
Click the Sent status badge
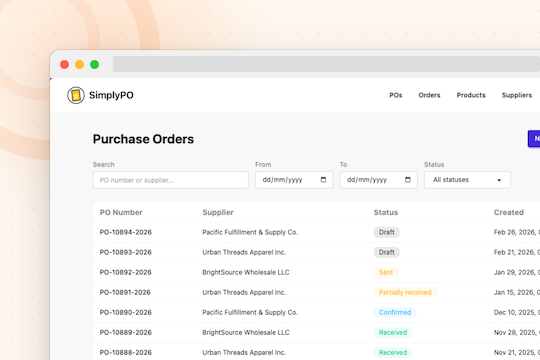tap(386, 272)
